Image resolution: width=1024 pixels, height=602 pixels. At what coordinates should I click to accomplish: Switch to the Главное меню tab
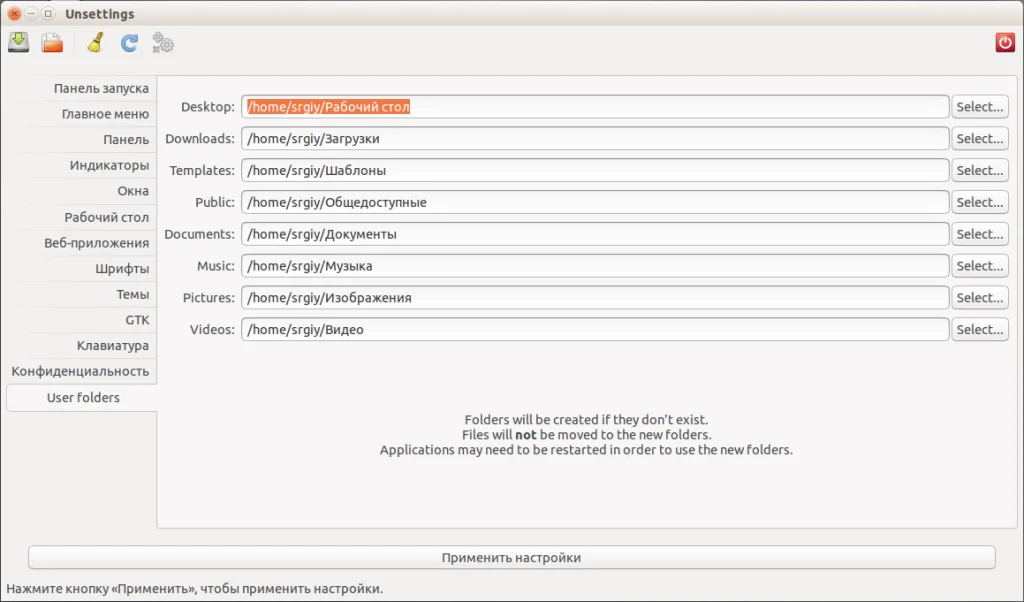tap(91, 114)
